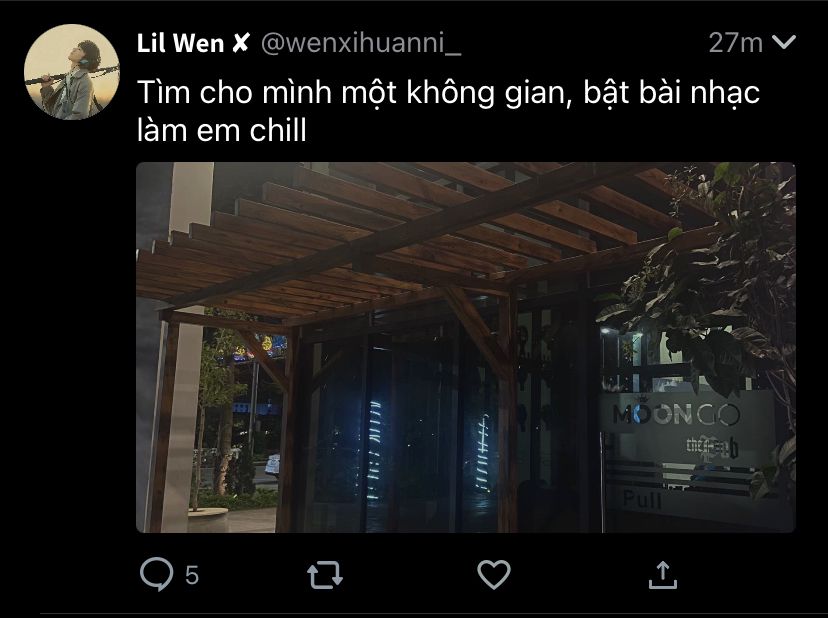This screenshot has width=828, height=618.
Task: Open the @wenxihuanni_ handle link
Action: click(361, 43)
